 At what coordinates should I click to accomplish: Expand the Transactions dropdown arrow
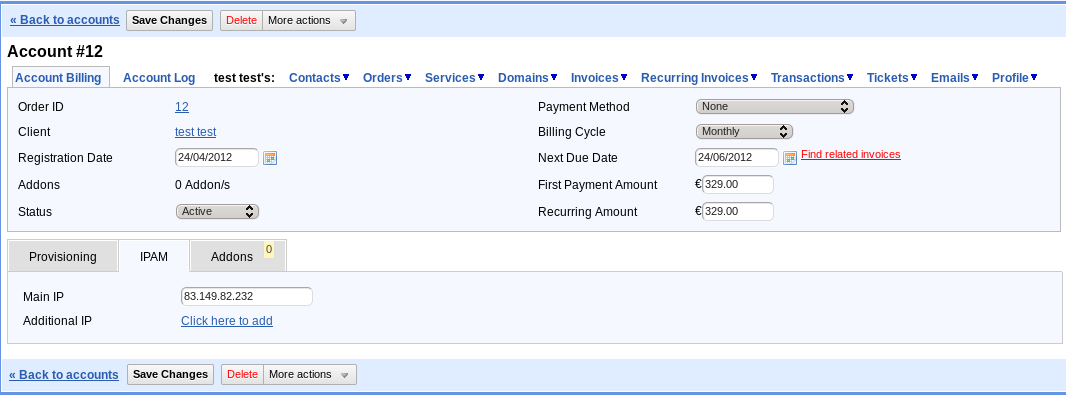[850, 77]
